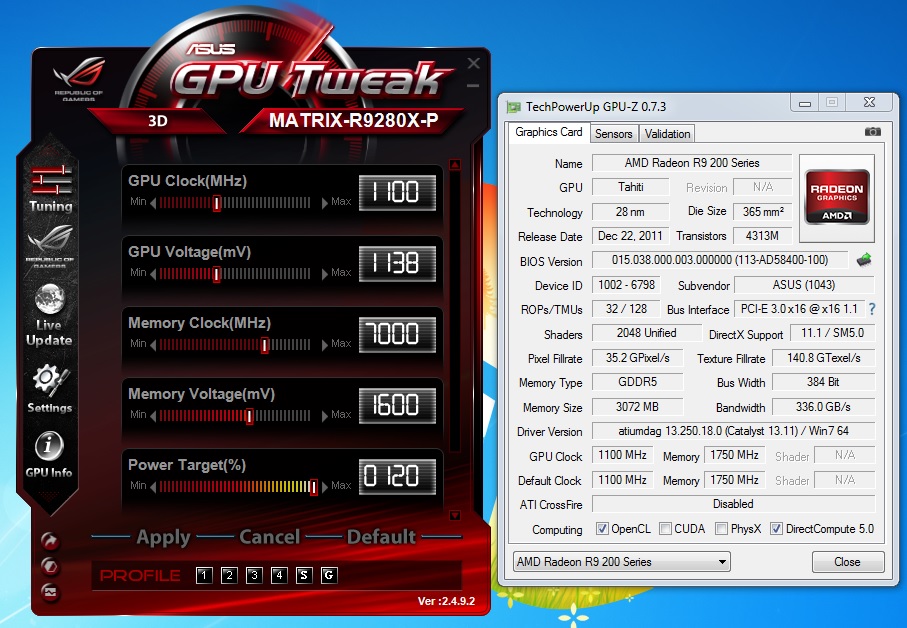The image size is (907, 628).
Task: Click the GPU Clock value field 1100
Action: click(397, 193)
